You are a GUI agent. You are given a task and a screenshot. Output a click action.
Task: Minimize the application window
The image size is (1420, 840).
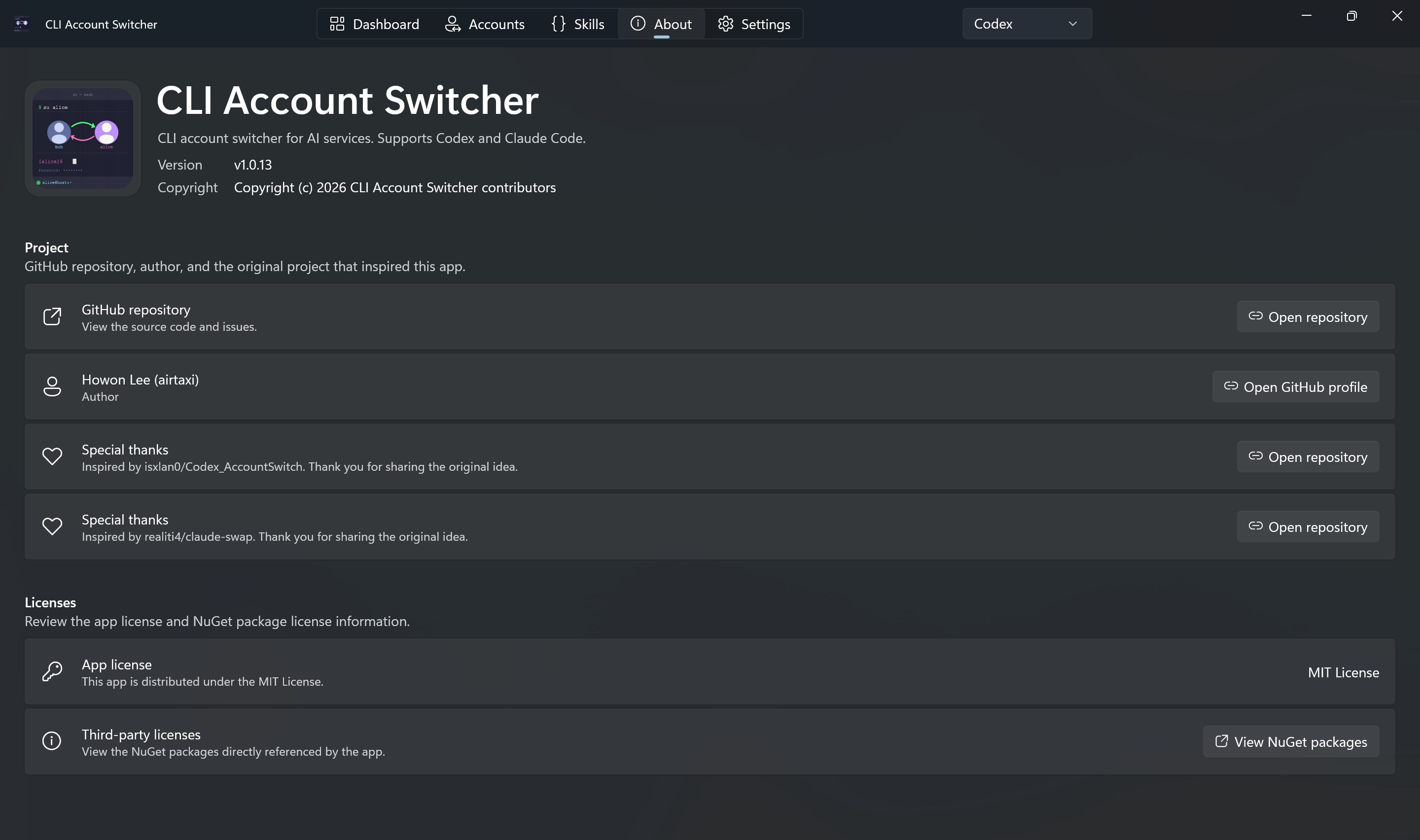(x=1306, y=16)
